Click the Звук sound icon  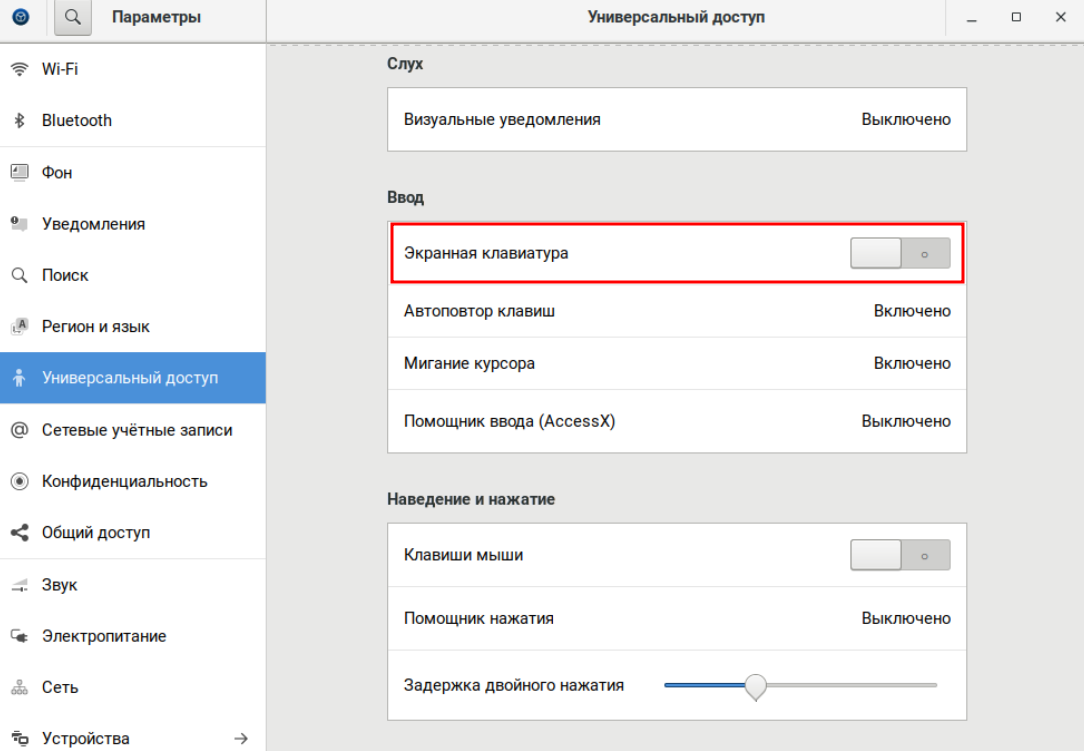(19, 585)
